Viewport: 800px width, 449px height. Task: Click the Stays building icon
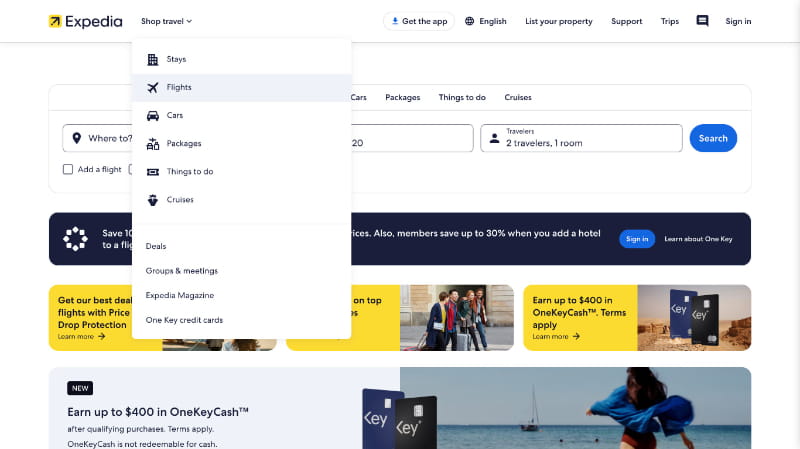pos(153,59)
